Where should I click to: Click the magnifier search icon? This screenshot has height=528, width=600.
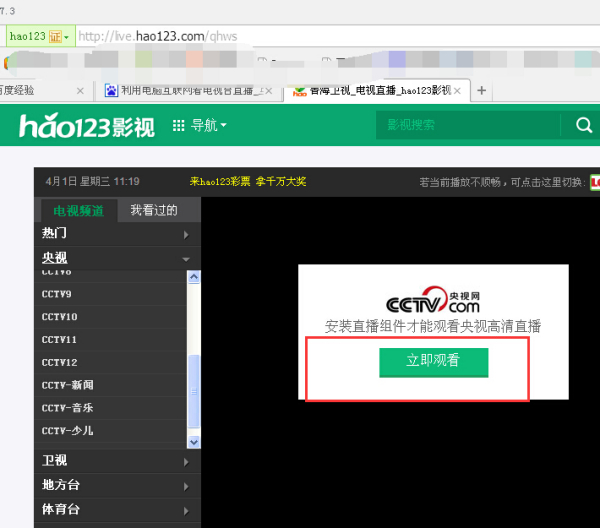tap(584, 125)
